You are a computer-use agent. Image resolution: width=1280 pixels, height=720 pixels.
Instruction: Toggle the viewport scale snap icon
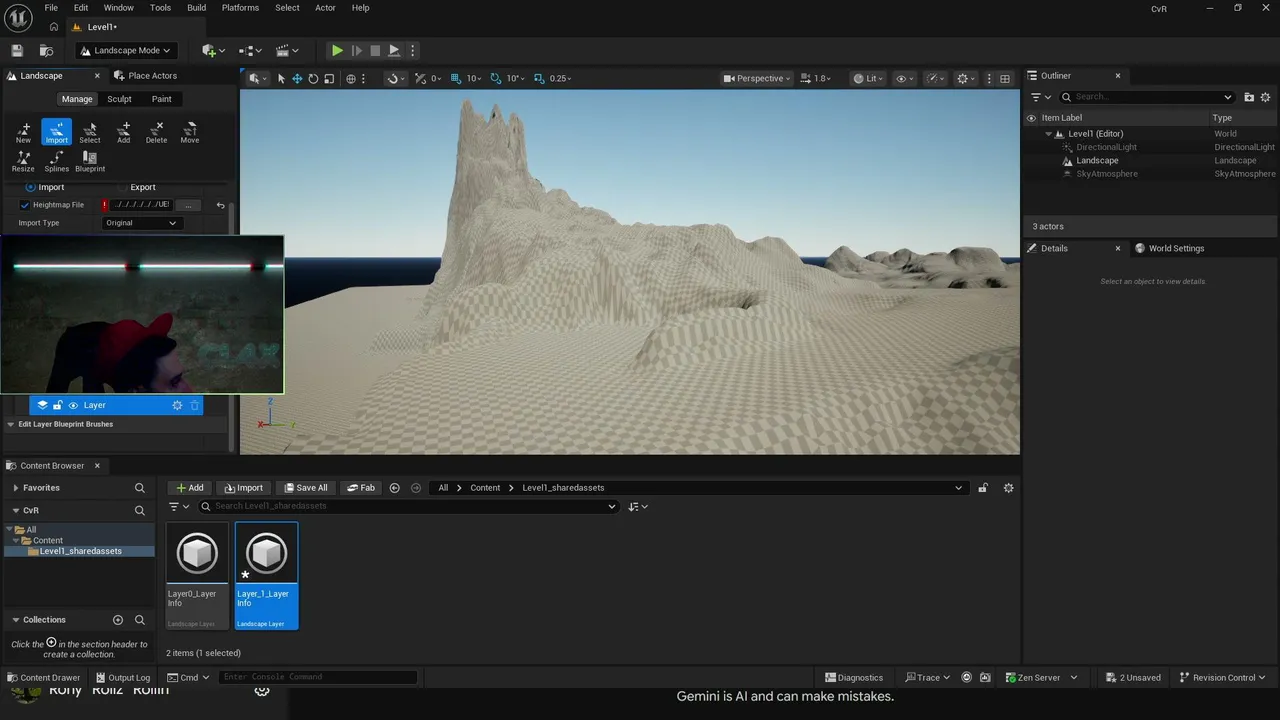point(540,78)
